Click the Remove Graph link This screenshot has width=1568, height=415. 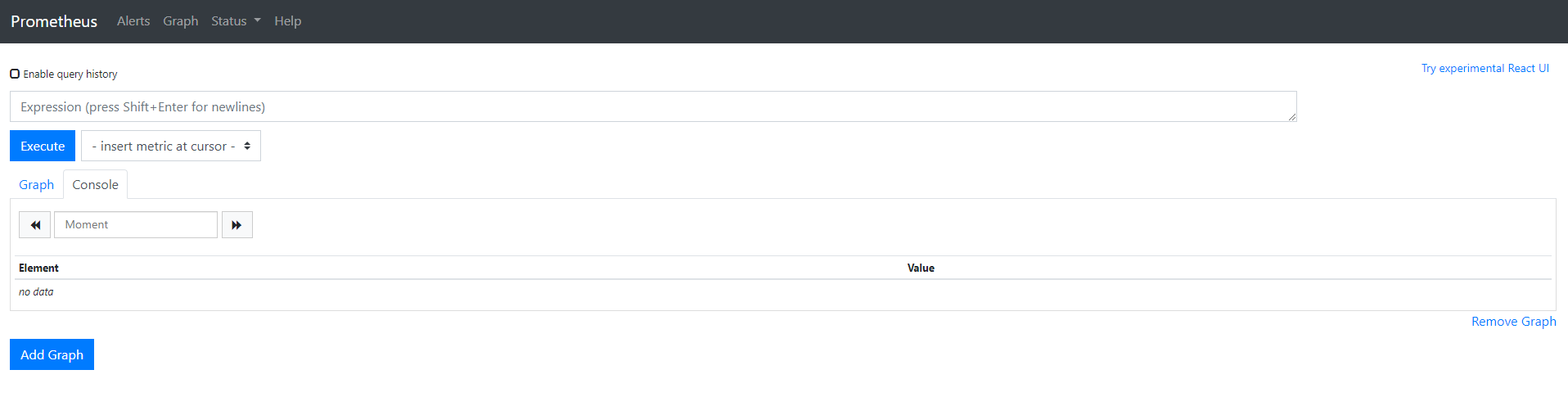(x=1513, y=322)
